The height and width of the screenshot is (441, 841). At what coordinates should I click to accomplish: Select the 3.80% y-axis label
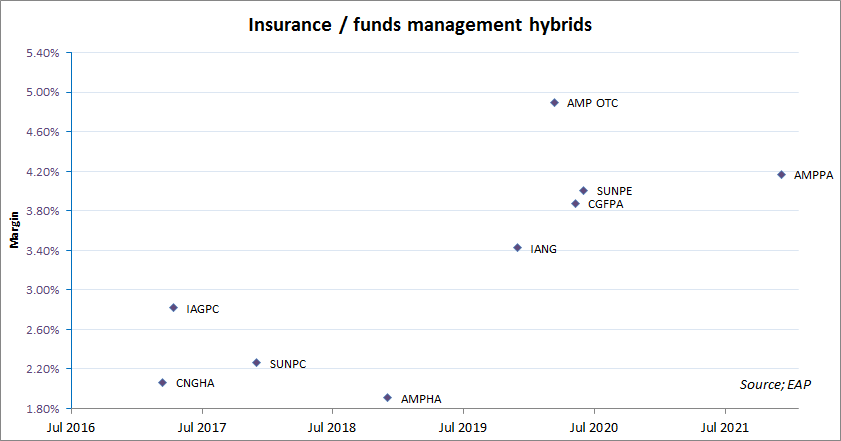tap(43, 211)
